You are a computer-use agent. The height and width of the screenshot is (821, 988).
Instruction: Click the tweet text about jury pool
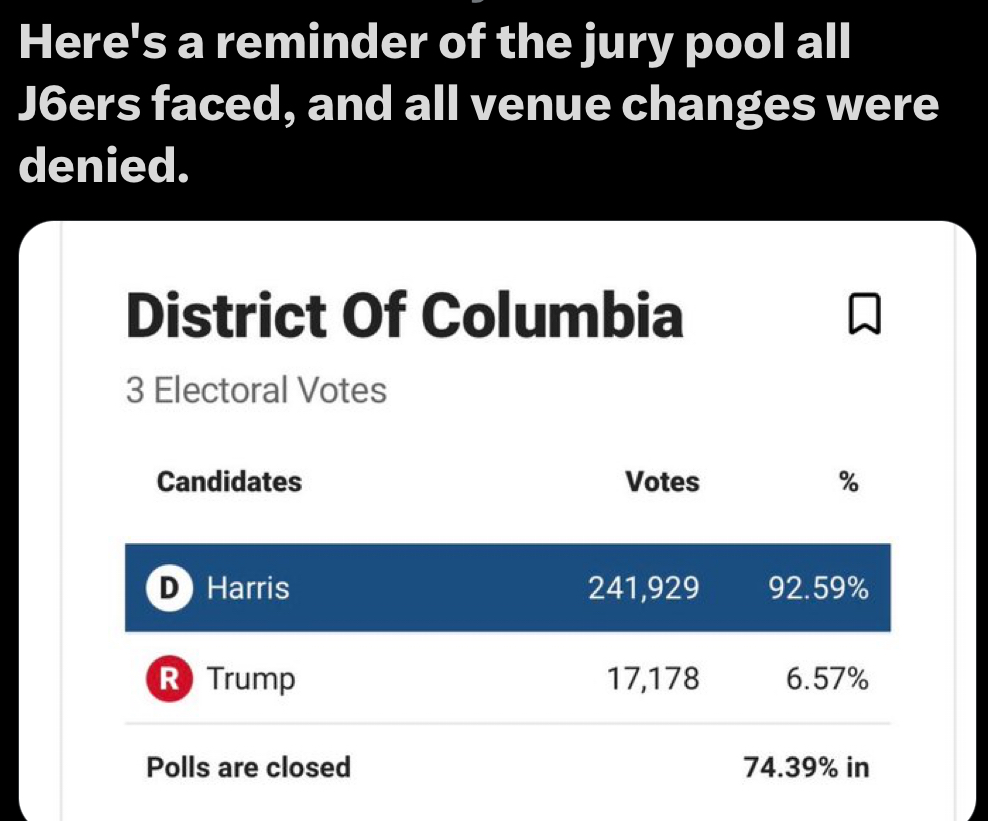pos(479,103)
